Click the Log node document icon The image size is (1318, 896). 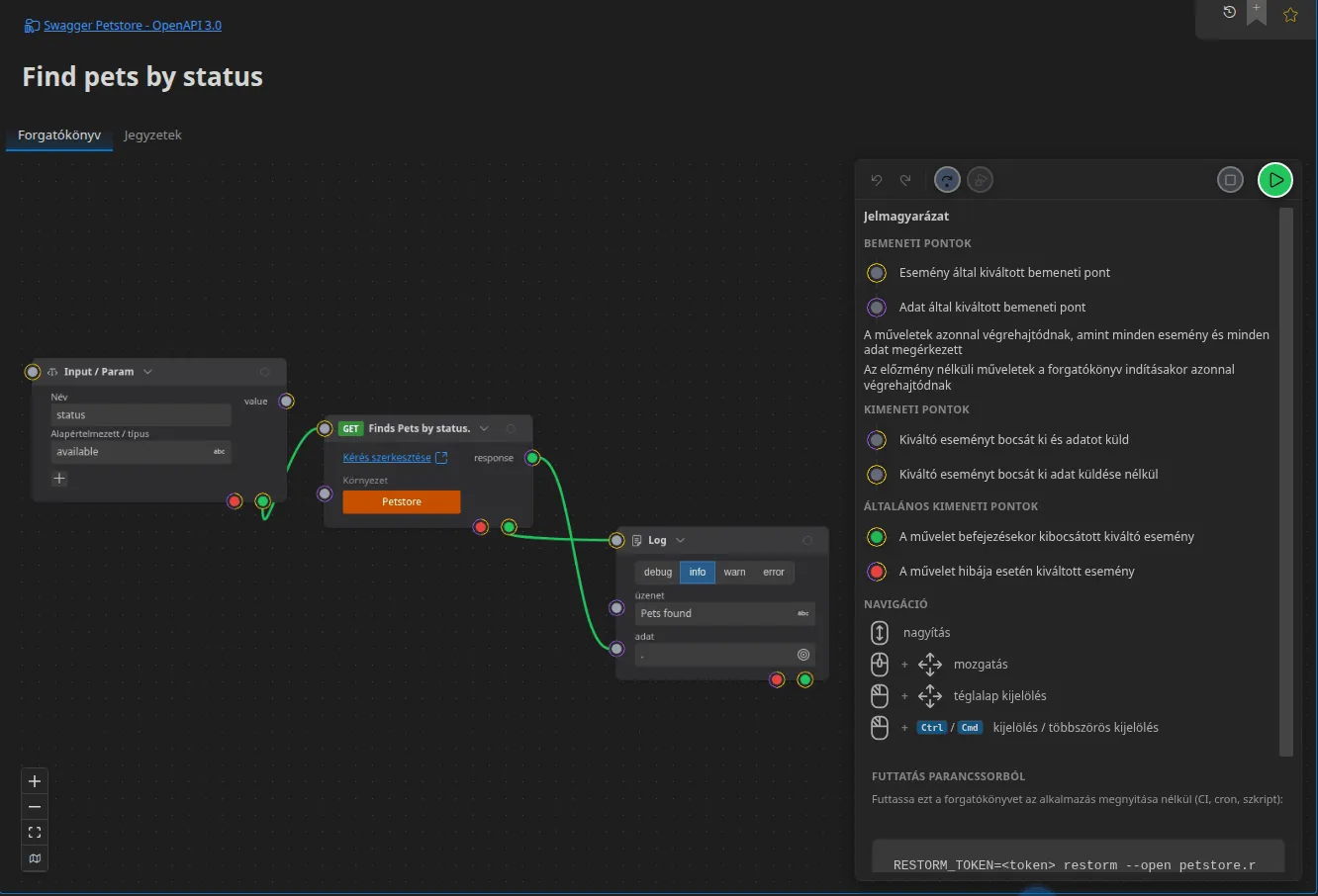637,540
